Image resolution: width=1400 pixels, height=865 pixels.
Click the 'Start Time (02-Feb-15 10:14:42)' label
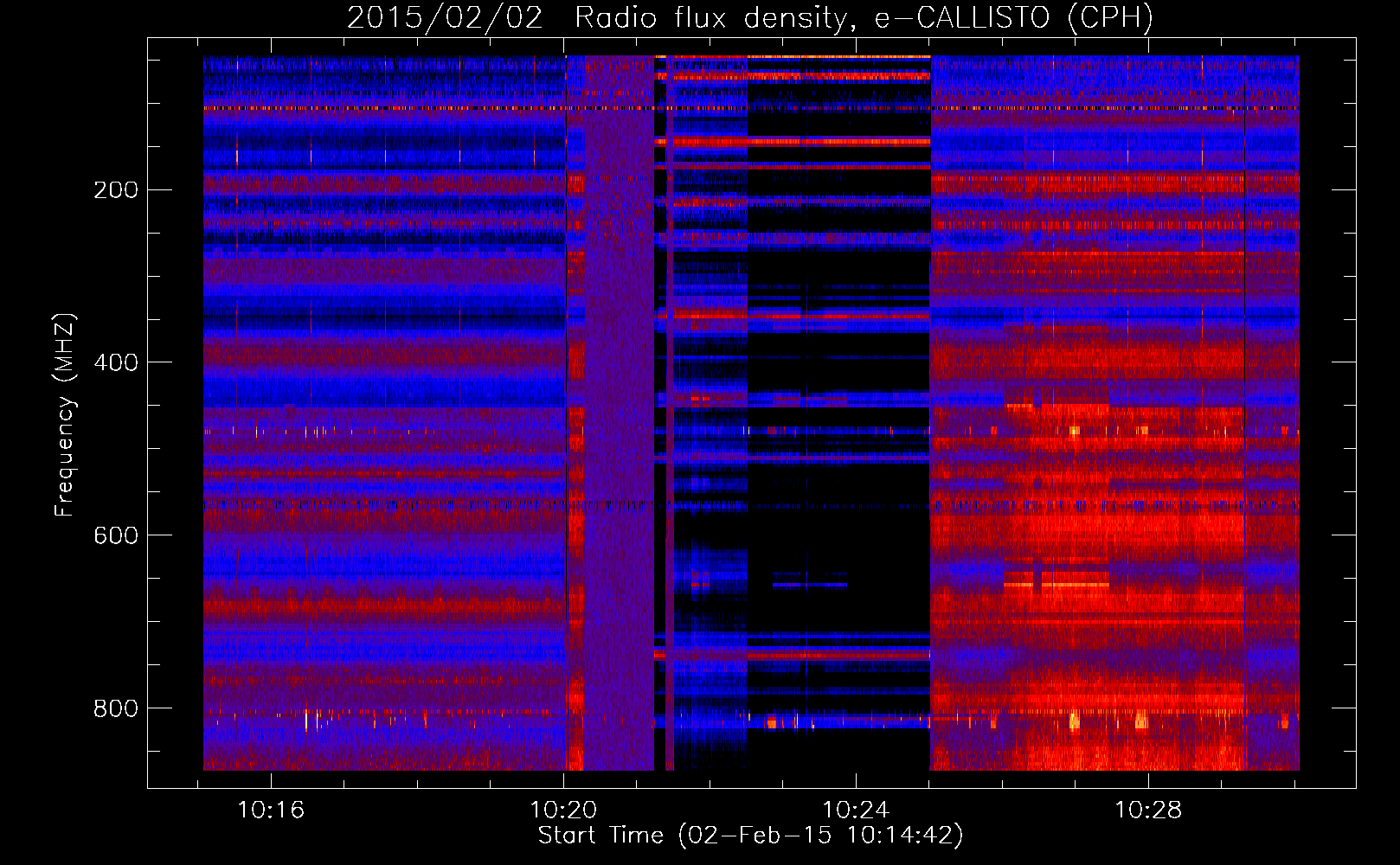pyautogui.click(x=750, y=836)
